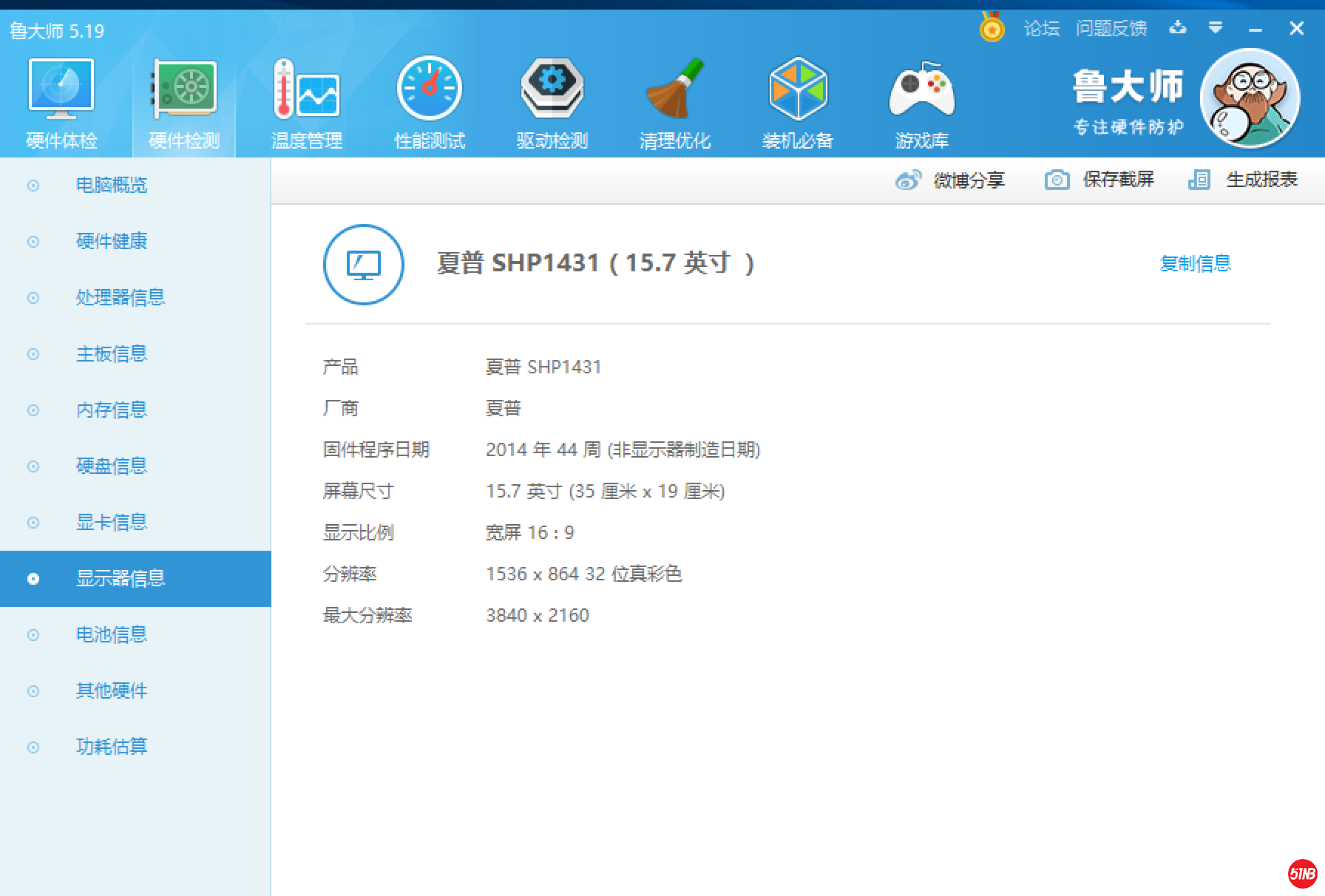Open the 性能测试 performance test gauge icon
The image size is (1325, 896).
point(429,90)
